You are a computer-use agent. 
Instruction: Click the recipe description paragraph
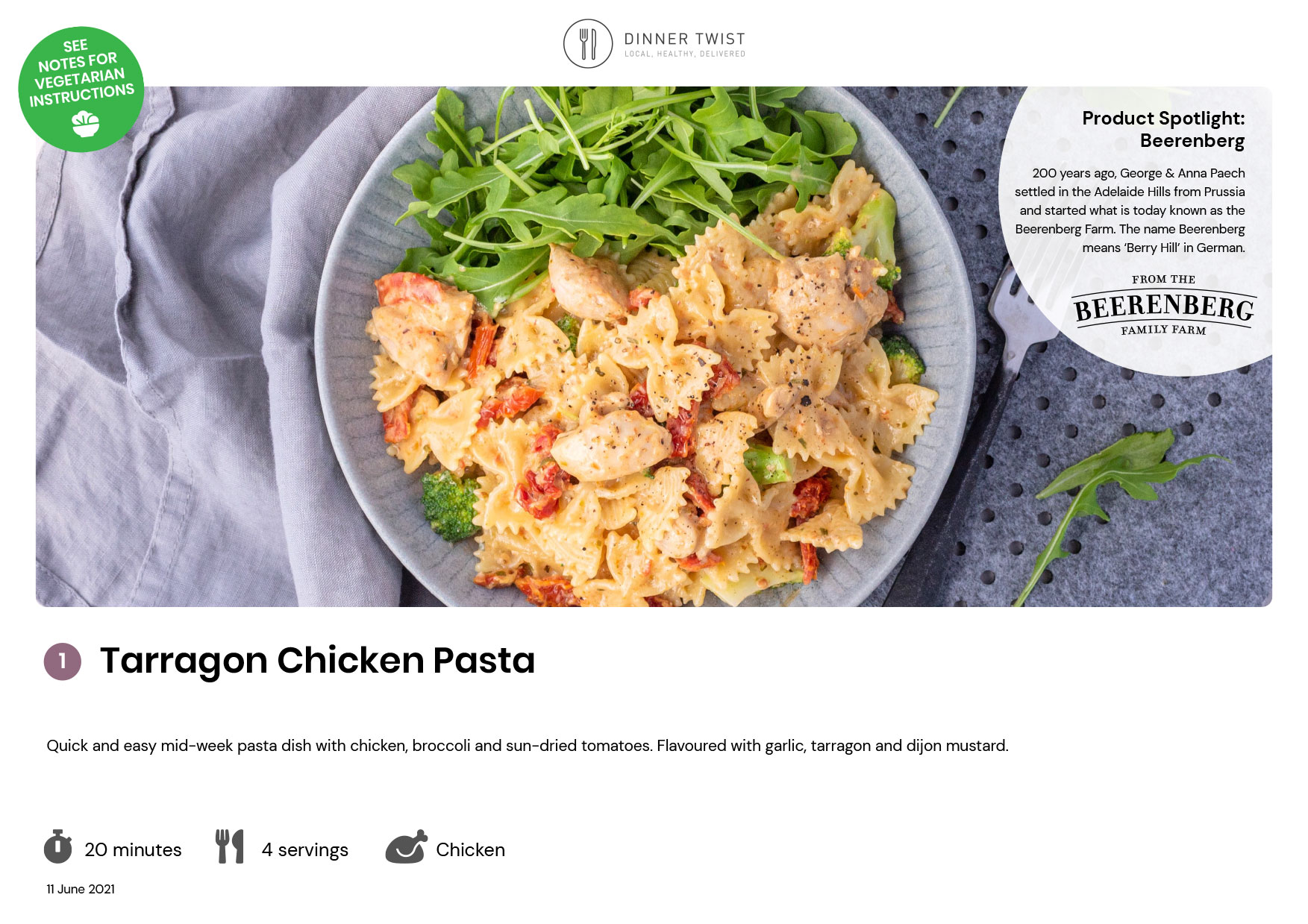(x=528, y=746)
